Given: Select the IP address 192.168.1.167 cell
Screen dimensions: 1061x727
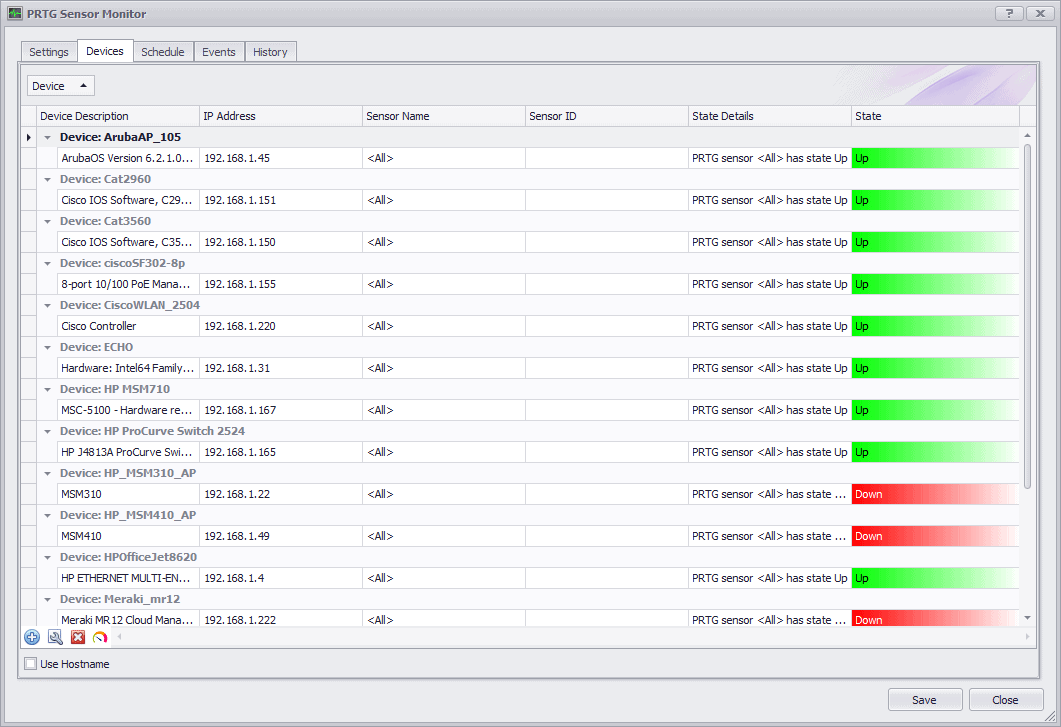Looking at the screenshot, I should (x=281, y=410).
